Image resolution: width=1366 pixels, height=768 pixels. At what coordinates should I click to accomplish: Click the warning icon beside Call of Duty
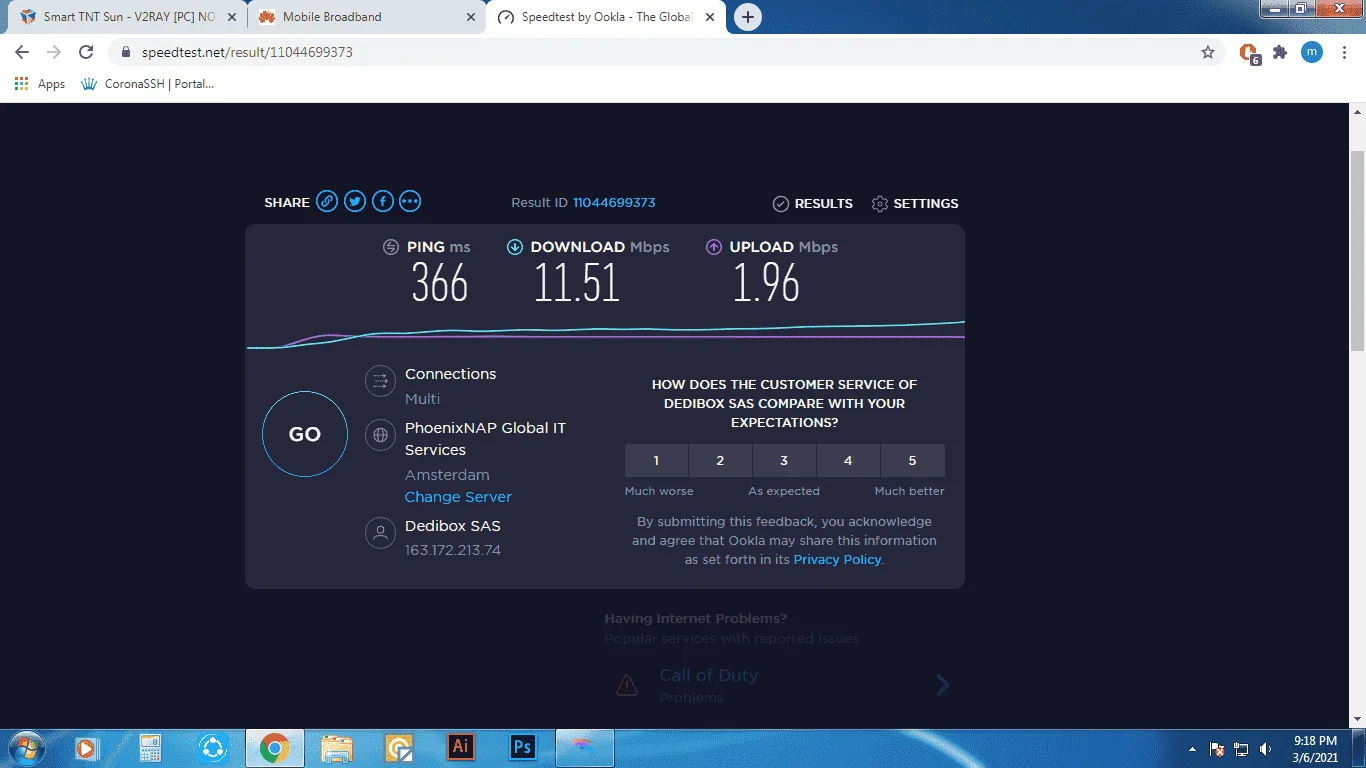[627, 685]
